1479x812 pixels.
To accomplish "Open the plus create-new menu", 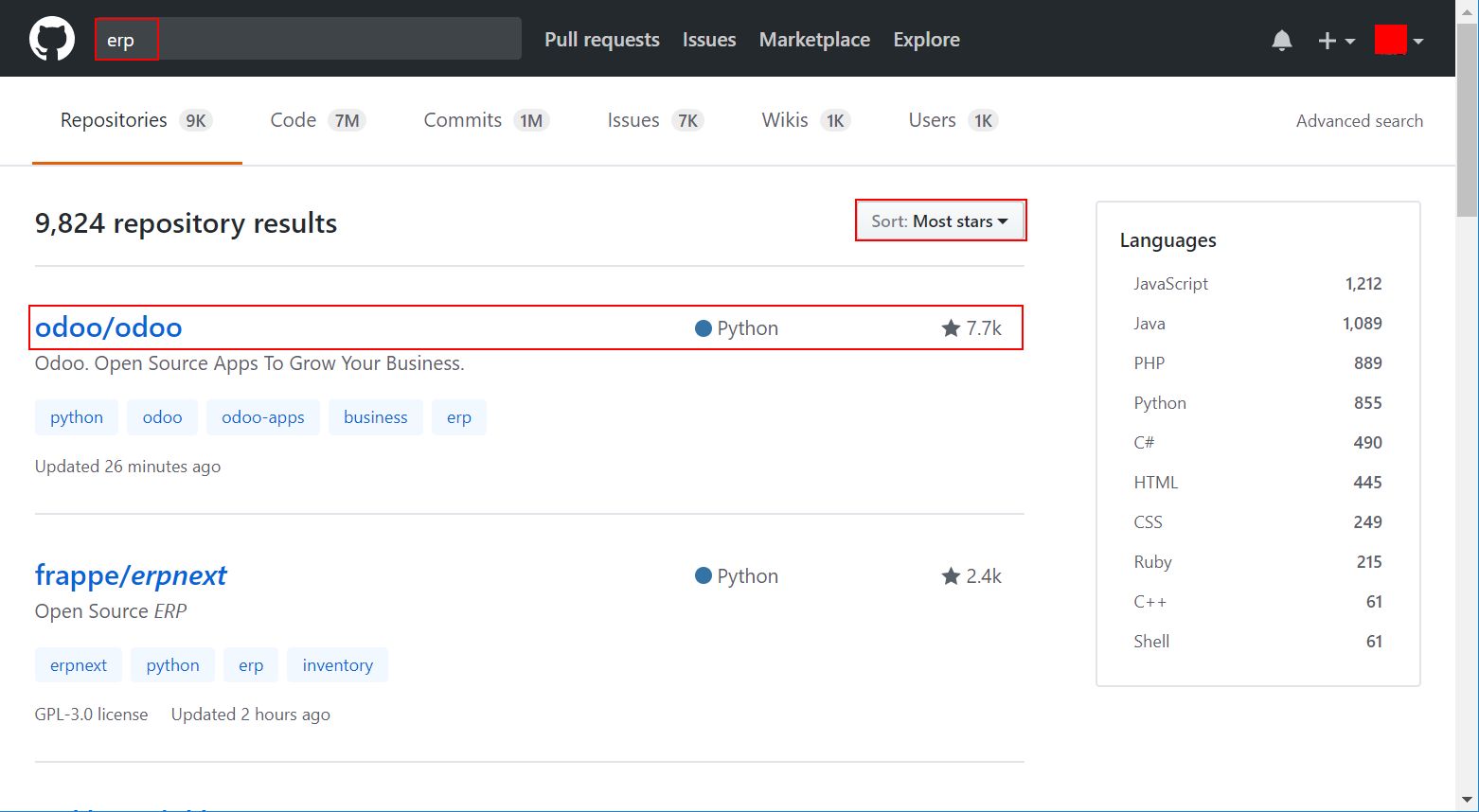I will (1335, 40).
